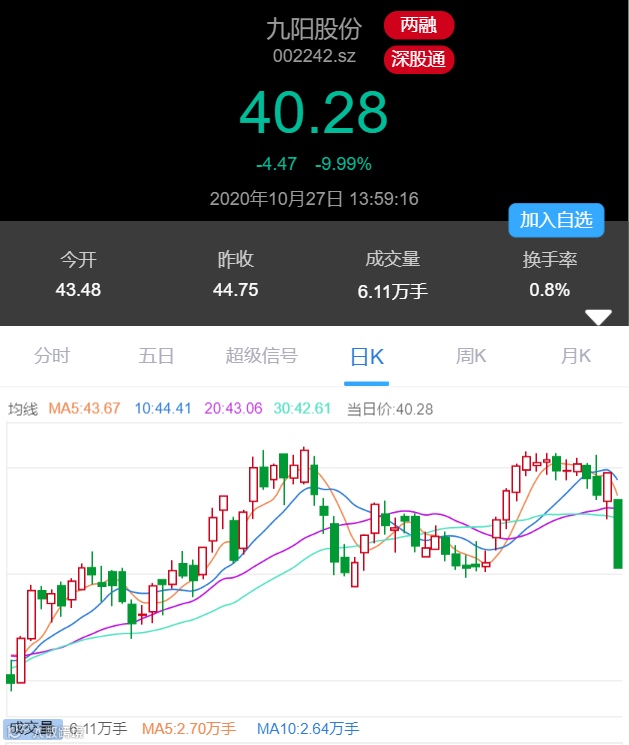Screen dimensions: 629x745
Task: Click the volume MA10:2.64万手 value
Action: click(308, 728)
